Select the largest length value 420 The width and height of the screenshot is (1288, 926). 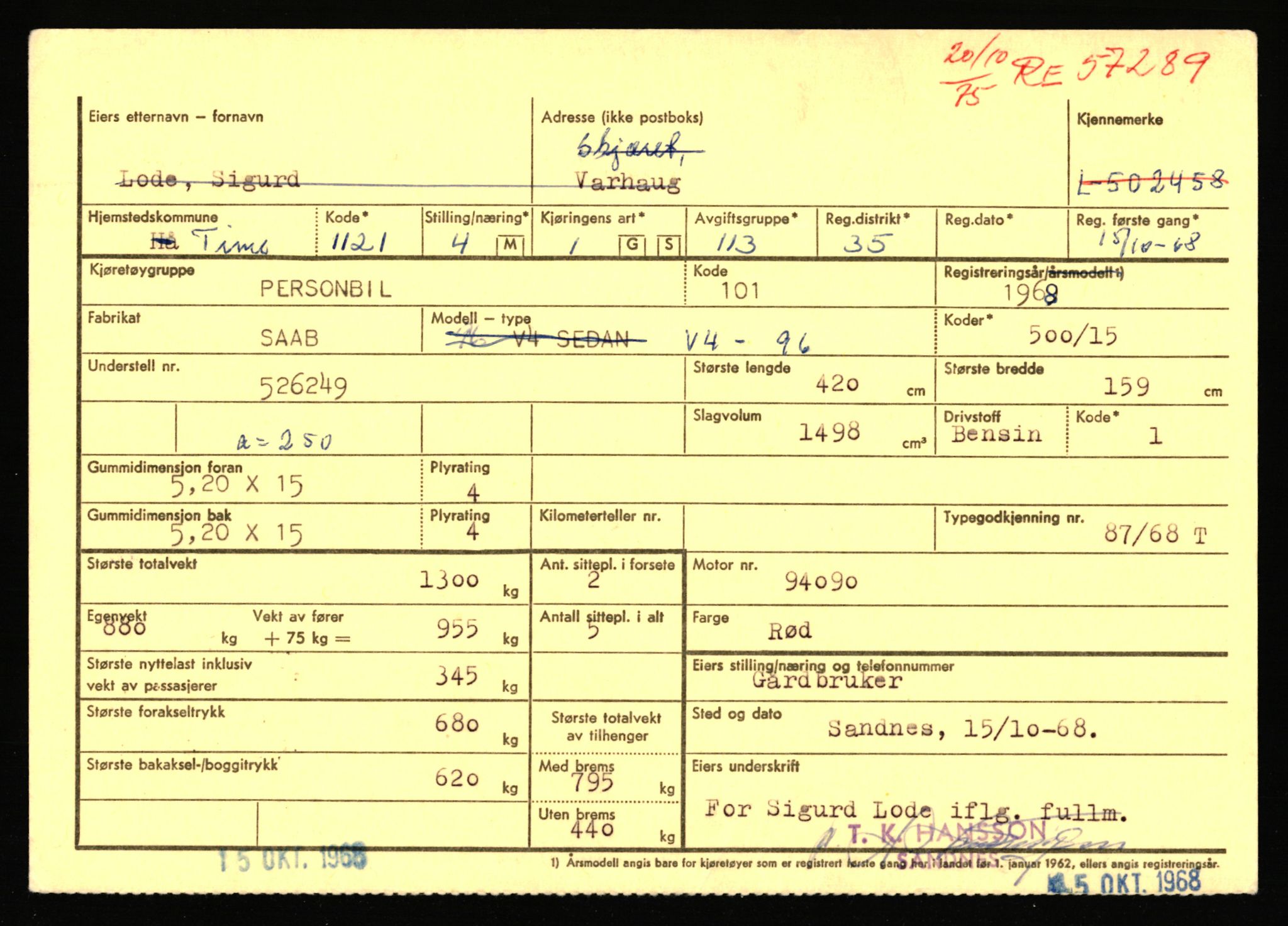(837, 383)
